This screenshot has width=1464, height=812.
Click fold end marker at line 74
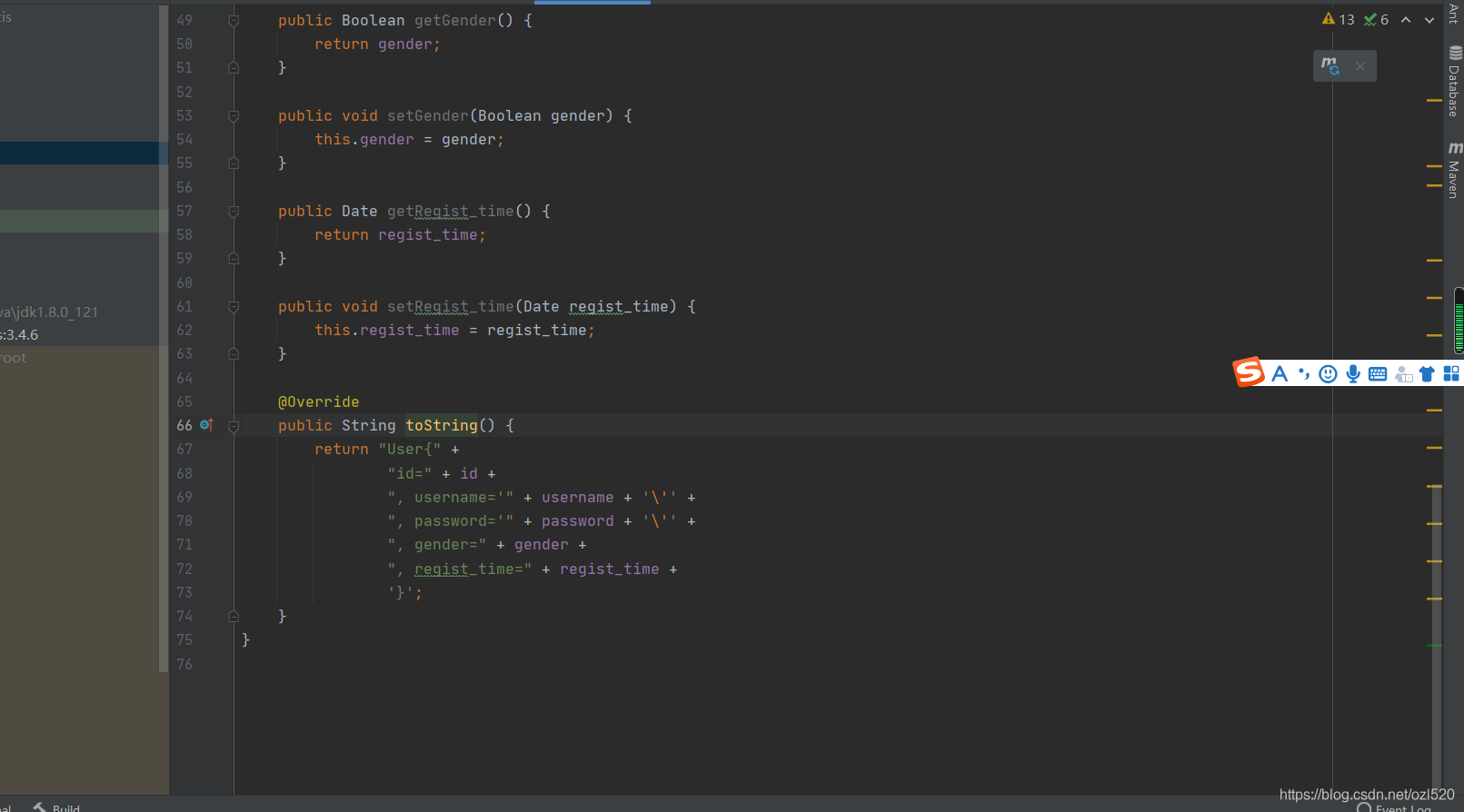point(234,616)
